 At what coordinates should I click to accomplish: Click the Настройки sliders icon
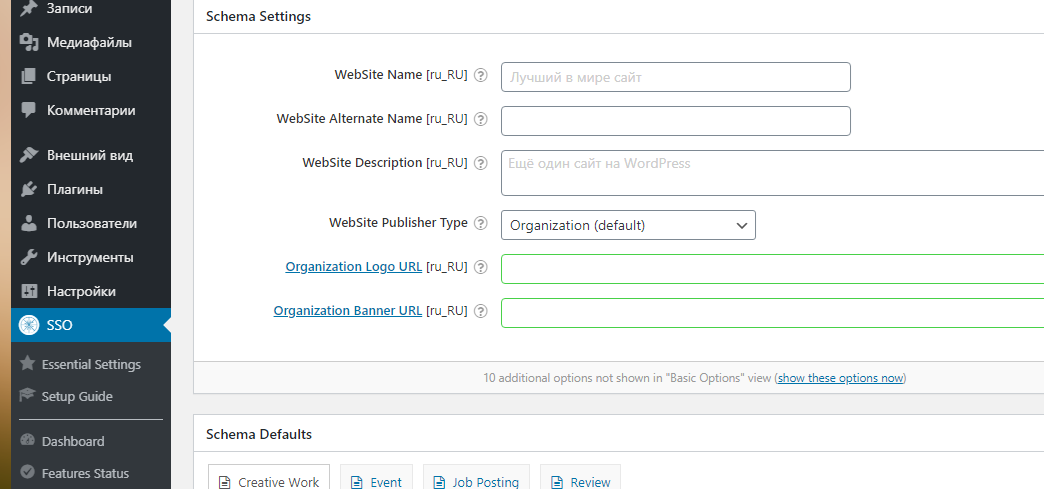pyautogui.click(x=29, y=291)
